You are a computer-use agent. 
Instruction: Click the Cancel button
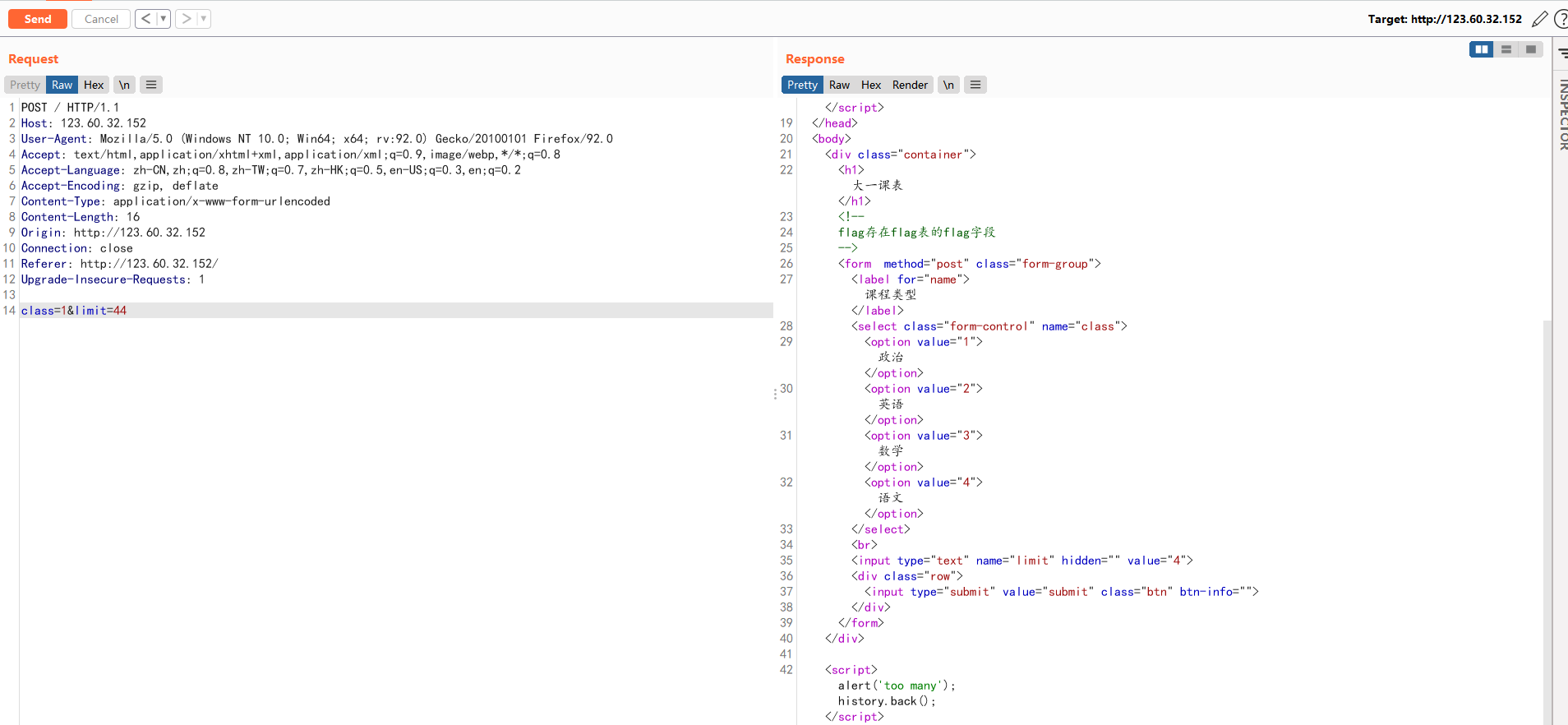point(101,19)
